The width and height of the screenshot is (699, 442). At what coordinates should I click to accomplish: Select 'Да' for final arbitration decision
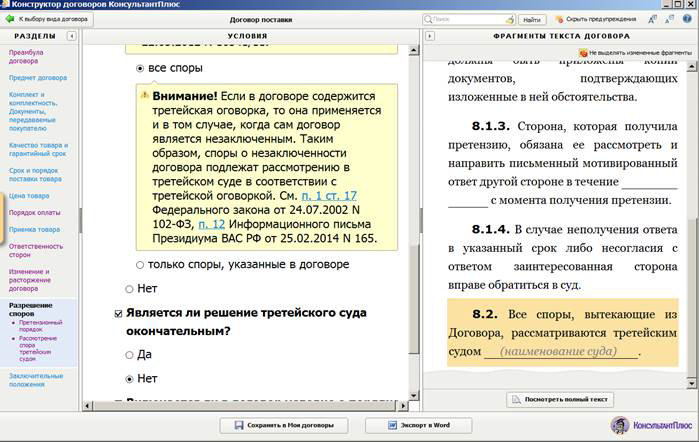tap(129, 355)
